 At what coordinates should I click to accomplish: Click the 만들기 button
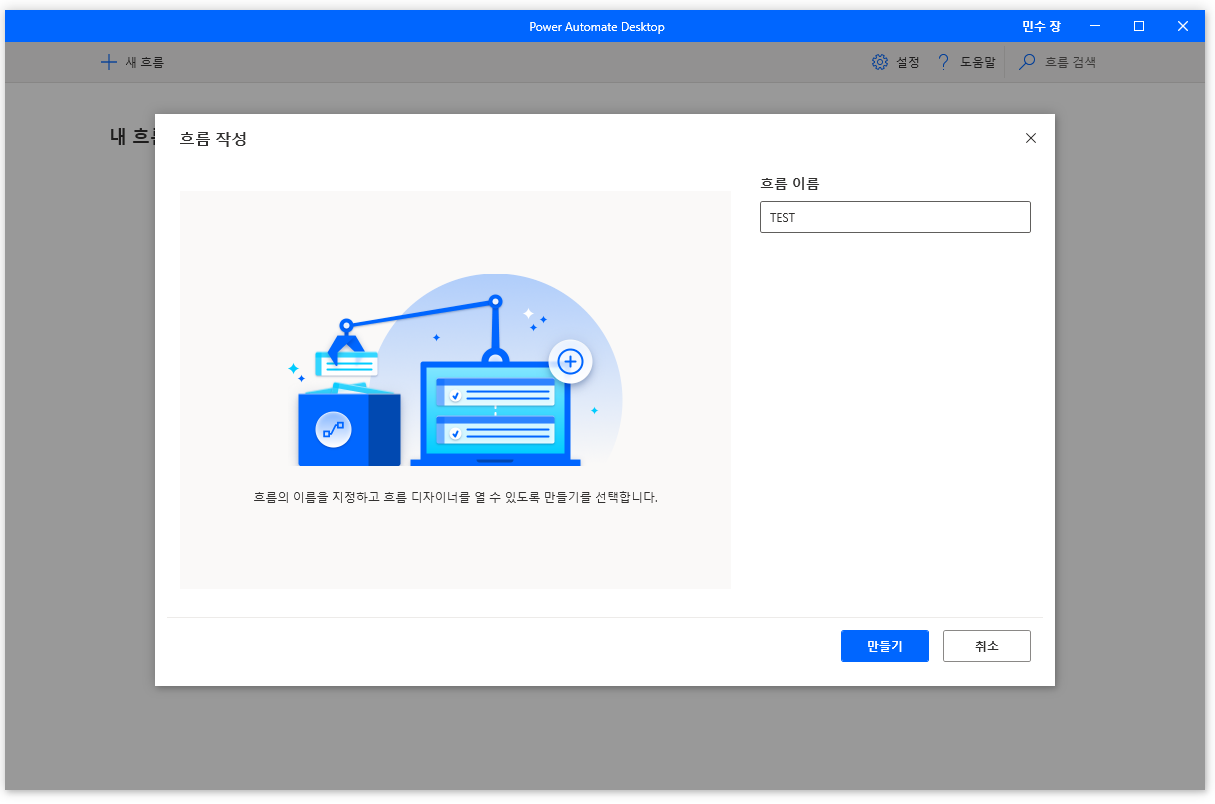tap(885, 646)
